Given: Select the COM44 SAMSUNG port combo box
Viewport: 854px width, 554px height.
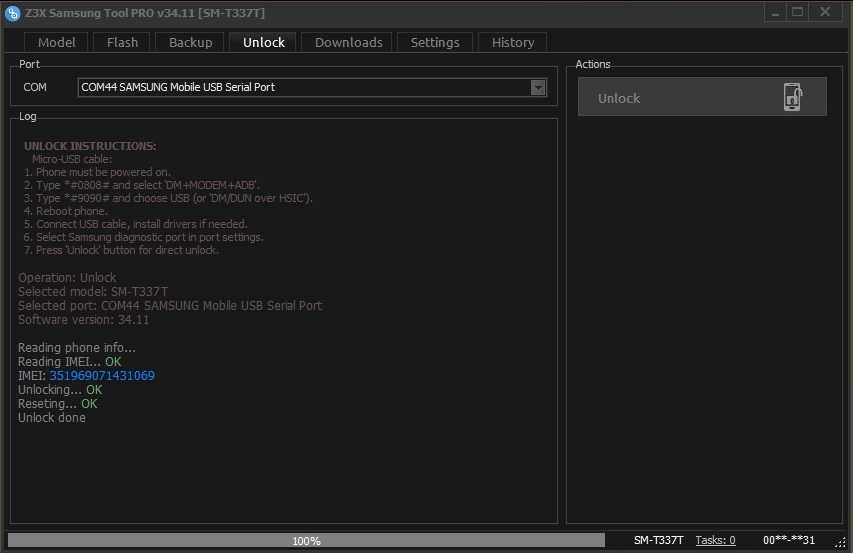Looking at the screenshot, I should [x=312, y=88].
